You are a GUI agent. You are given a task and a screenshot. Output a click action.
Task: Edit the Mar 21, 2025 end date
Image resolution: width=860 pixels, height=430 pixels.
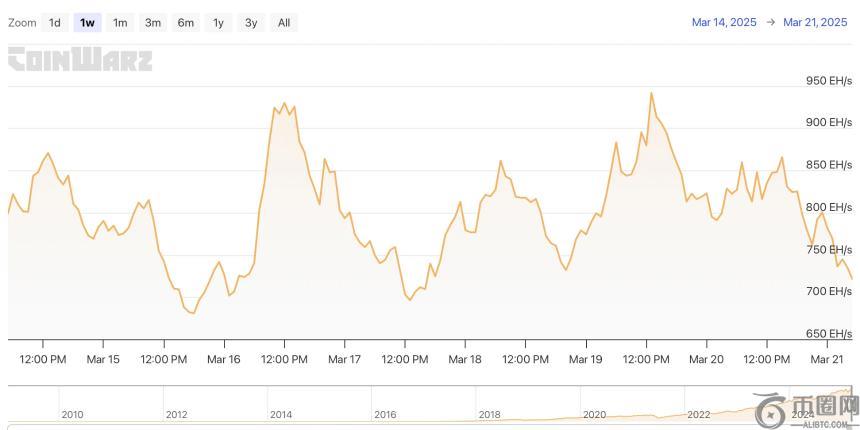815,22
